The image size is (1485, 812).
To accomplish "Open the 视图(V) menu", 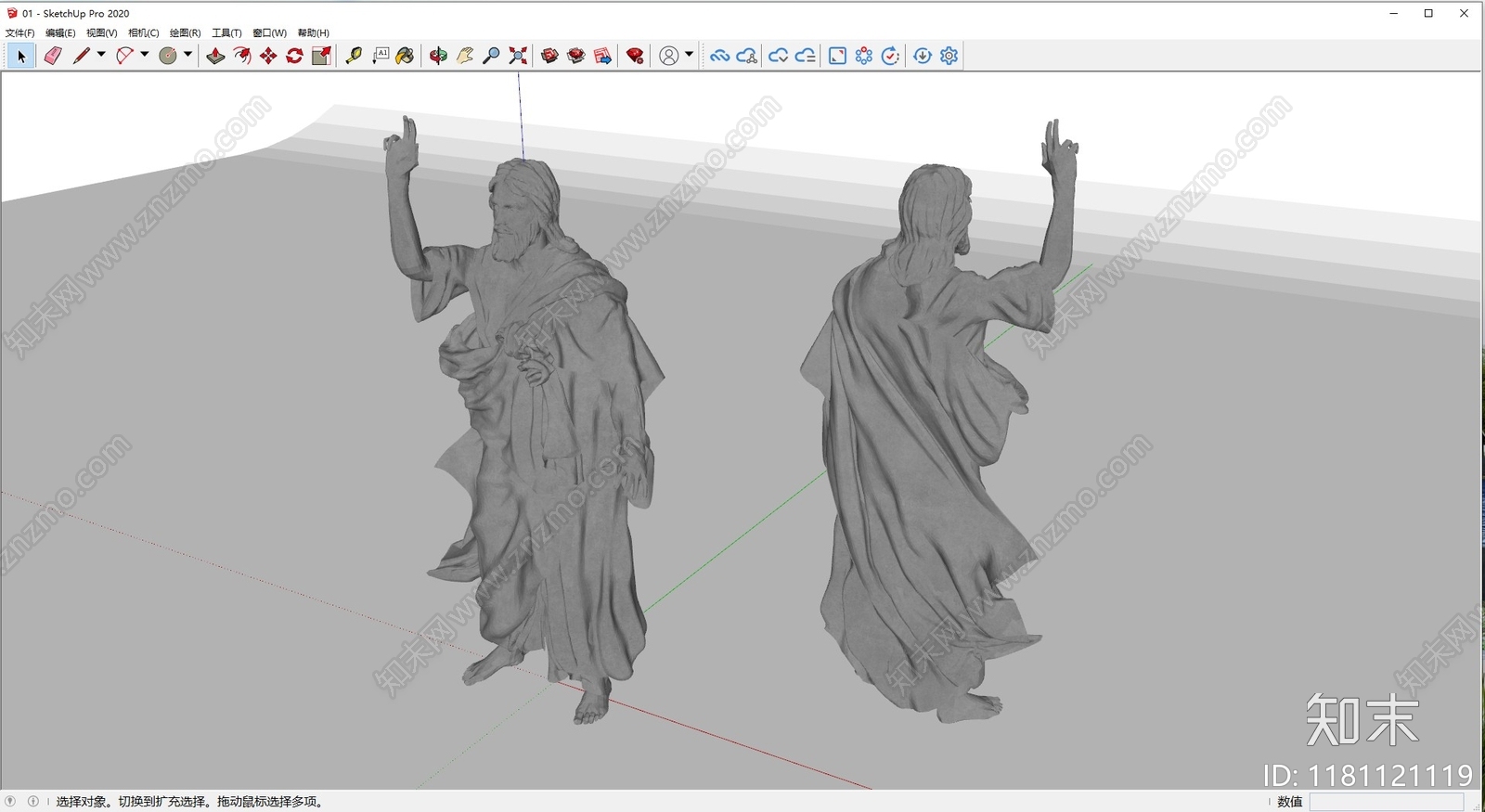I will [x=102, y=32].
